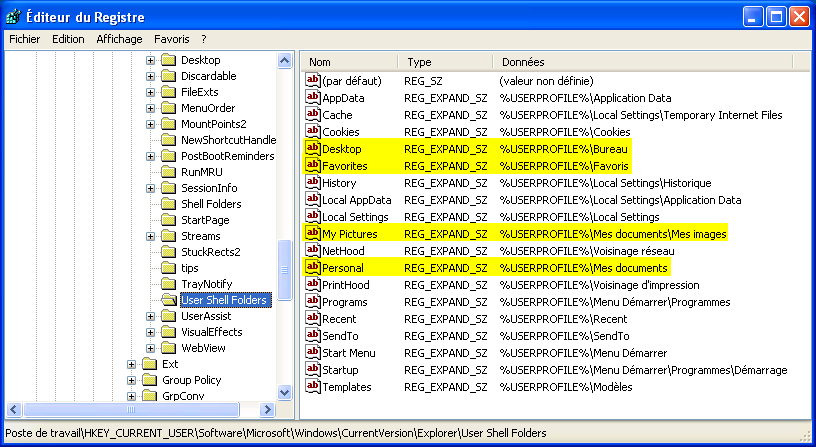Expand the MountPoints2 tree key
This screenshot has height=447, width=816.
point(150,124)
